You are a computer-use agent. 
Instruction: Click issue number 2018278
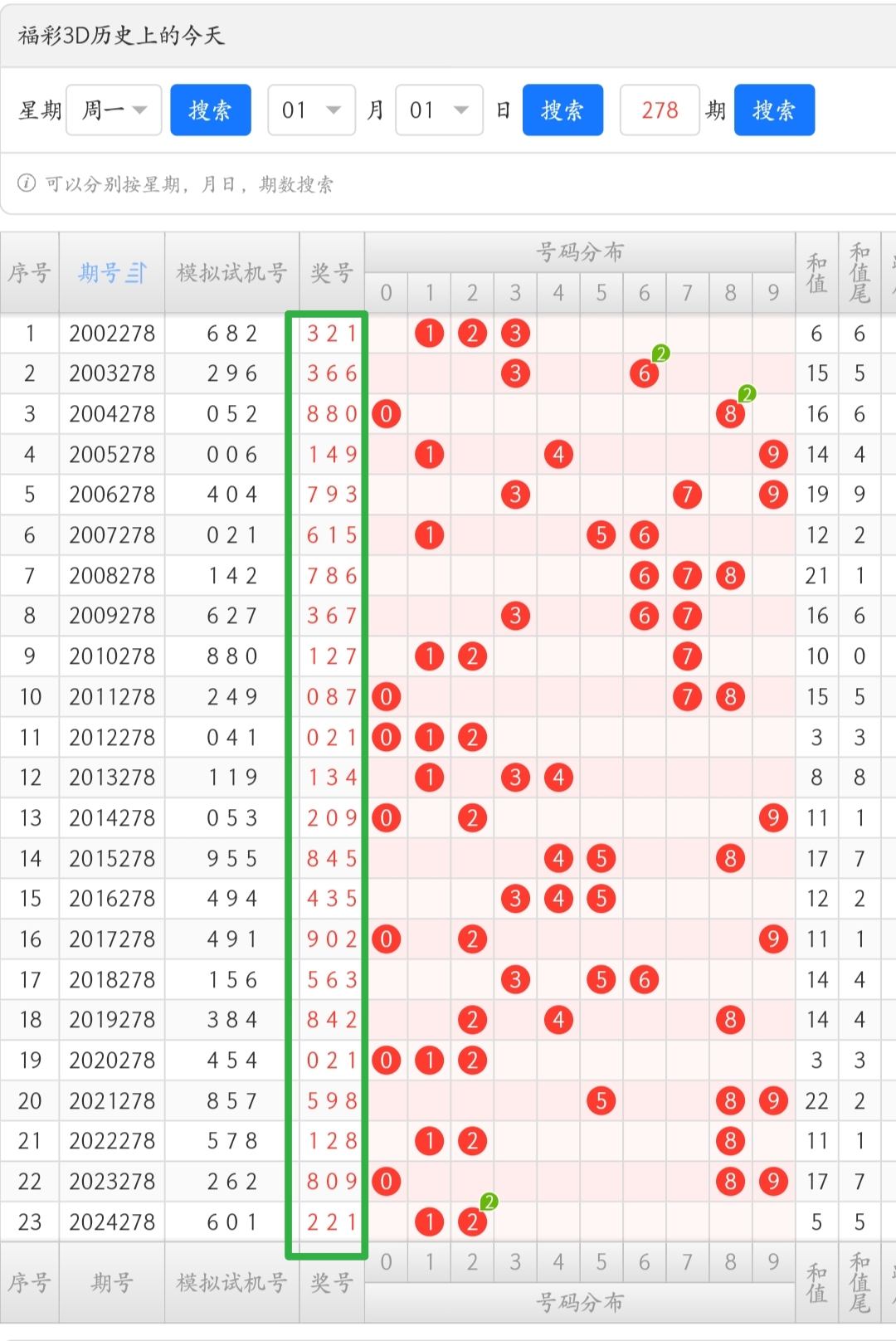(112, 980)
